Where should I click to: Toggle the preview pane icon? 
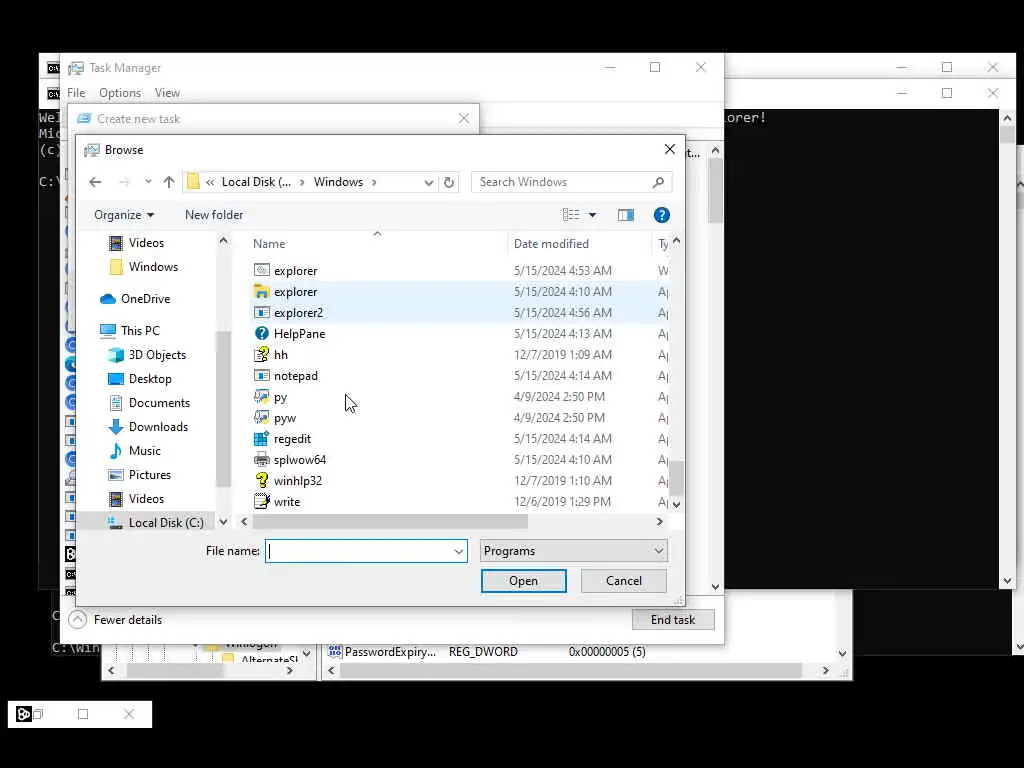pos(626,215)
